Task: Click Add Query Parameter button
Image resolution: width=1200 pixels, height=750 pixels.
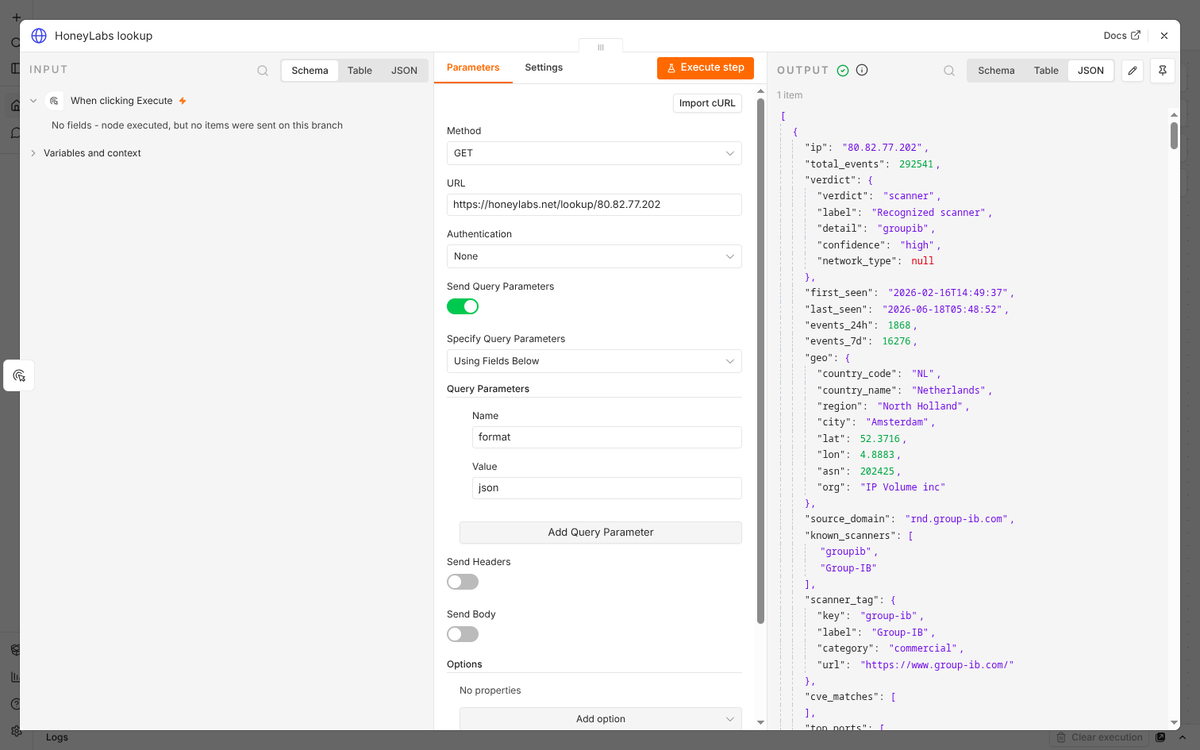Action: pyautogui.click(x=600, y=532)
